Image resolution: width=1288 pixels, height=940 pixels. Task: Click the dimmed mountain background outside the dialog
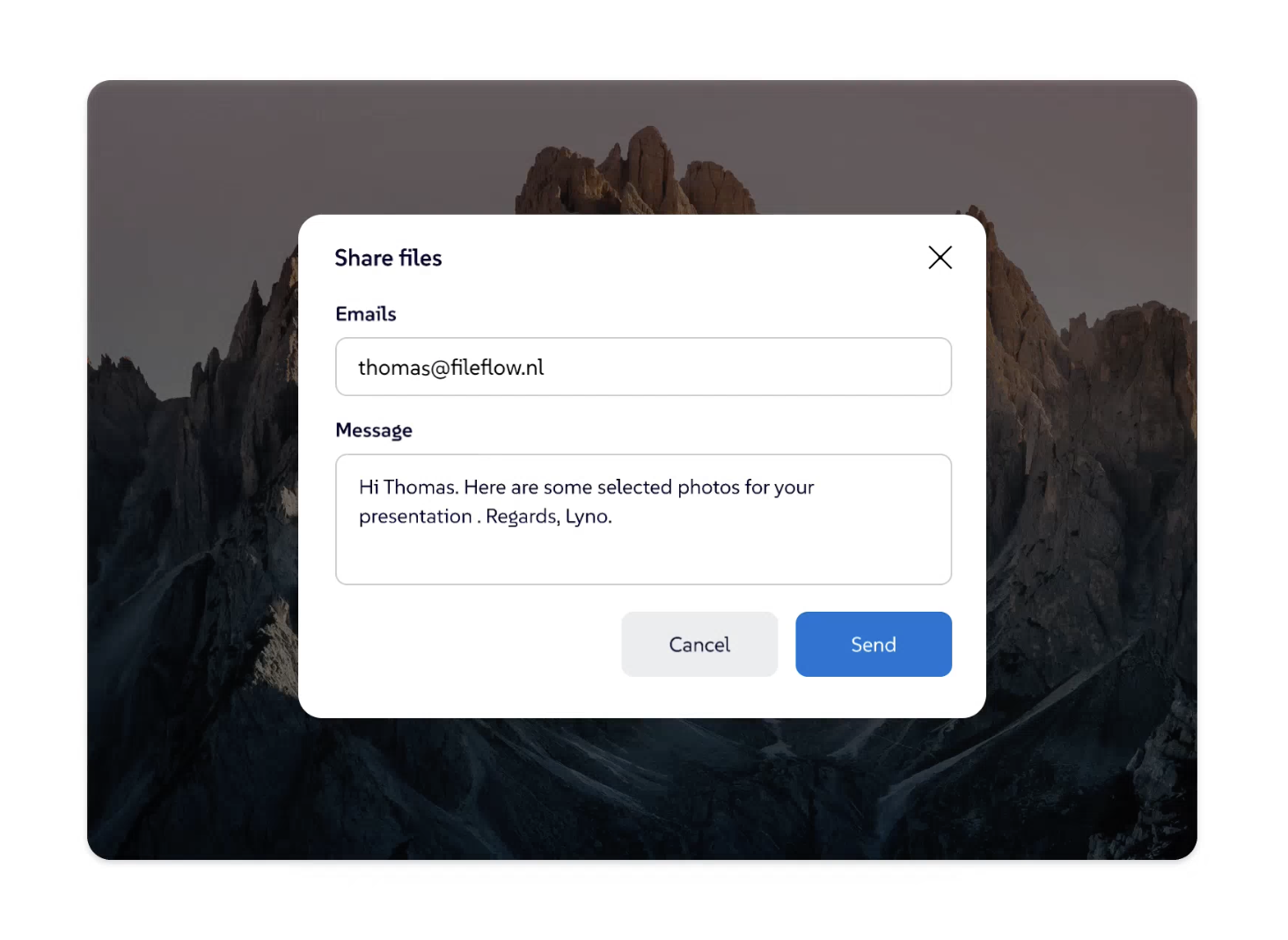click(x=194, y=528)
